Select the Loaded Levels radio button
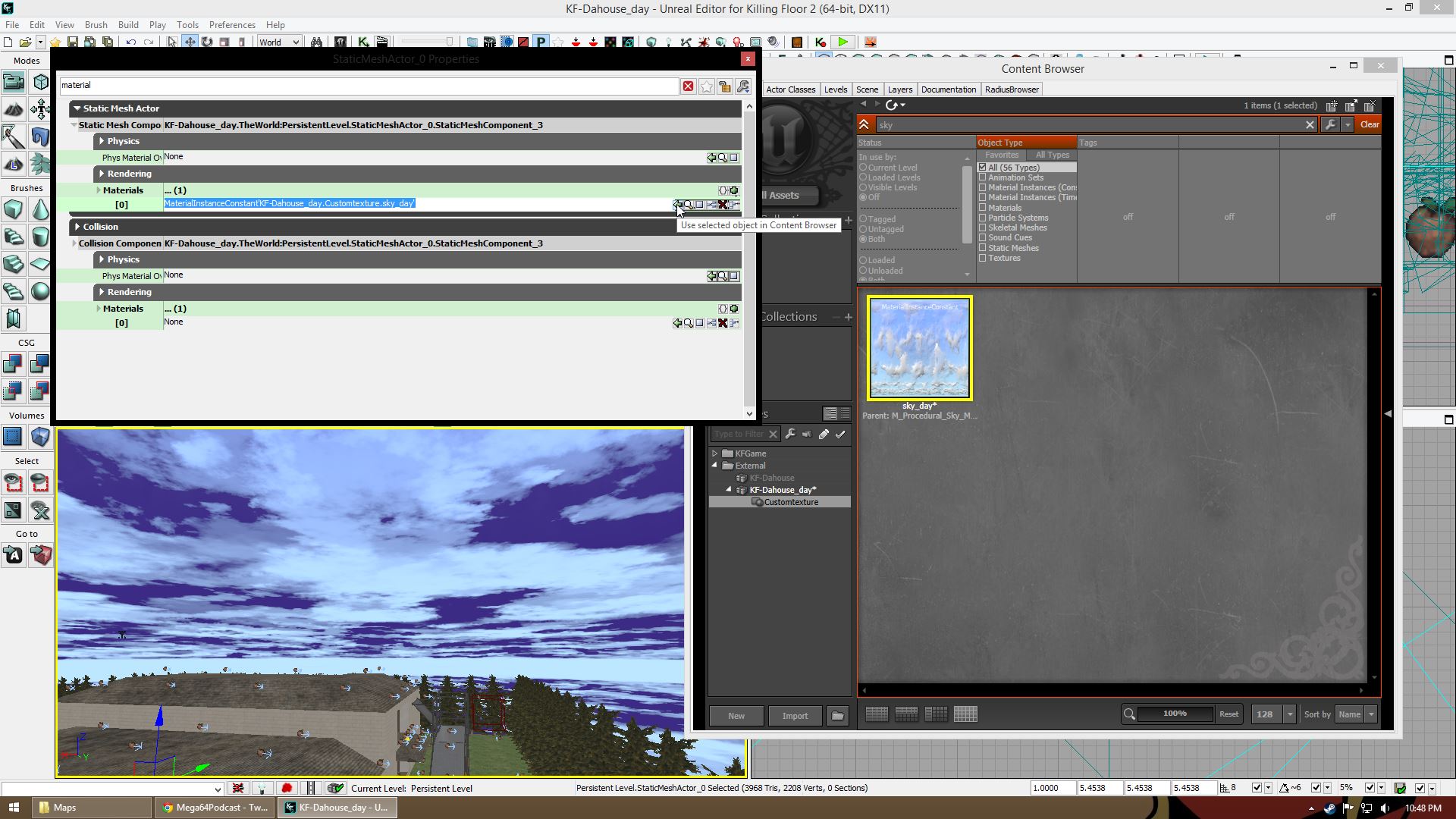The width and height of the screenshot is (1456, 819). point(863,177)
